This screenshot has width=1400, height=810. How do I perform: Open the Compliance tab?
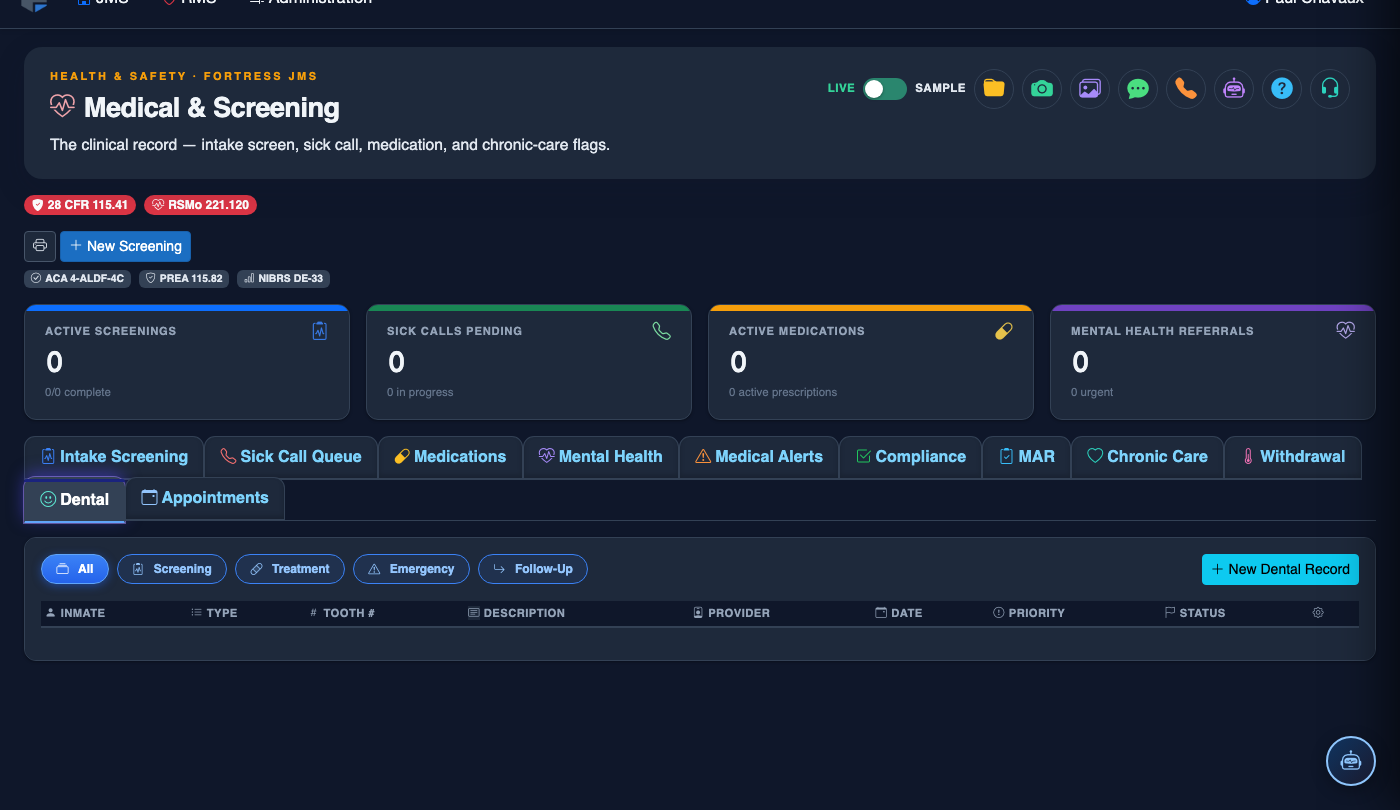pos(911,457)
